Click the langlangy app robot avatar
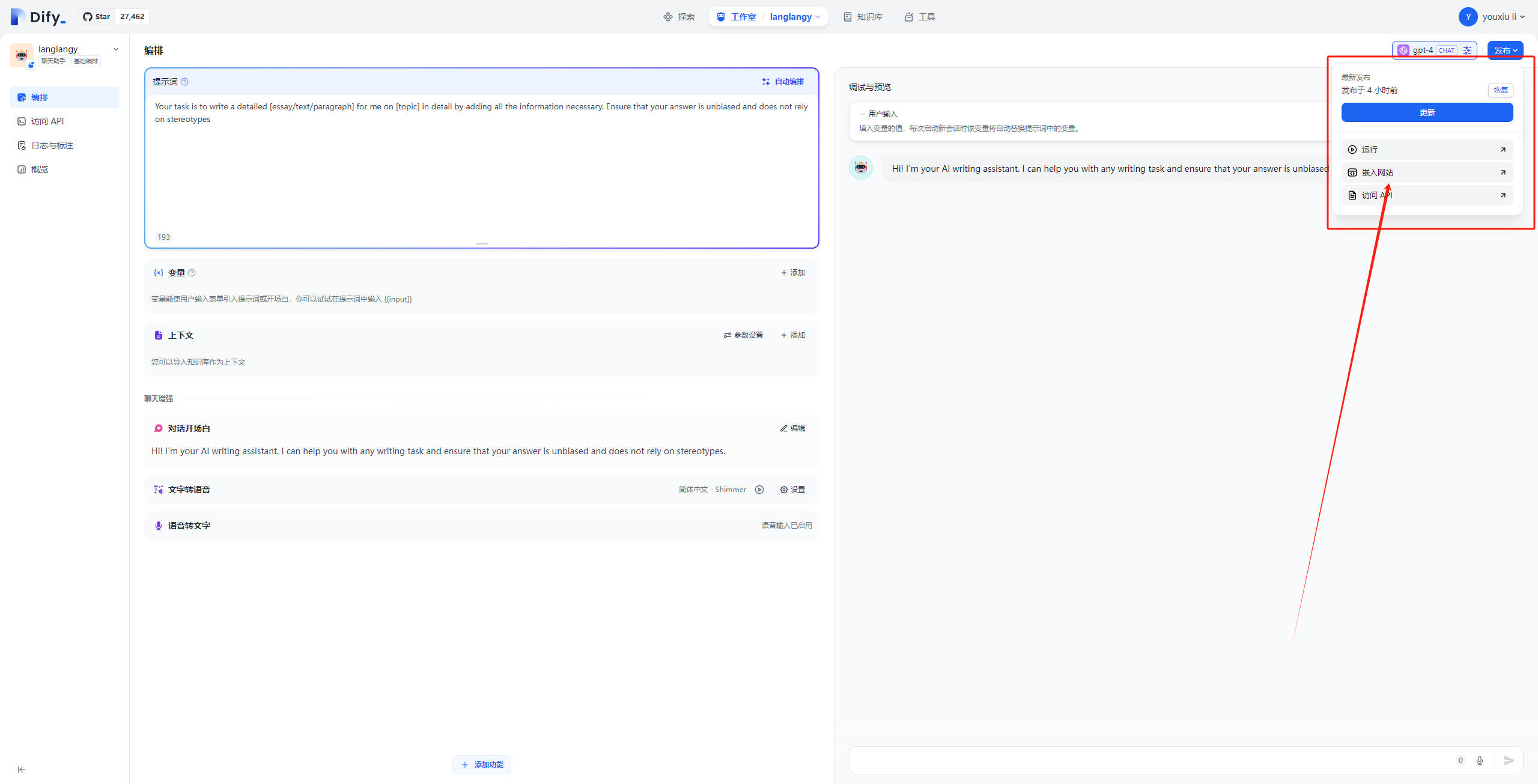This screenshot has height=784, width=1538. 22,55
